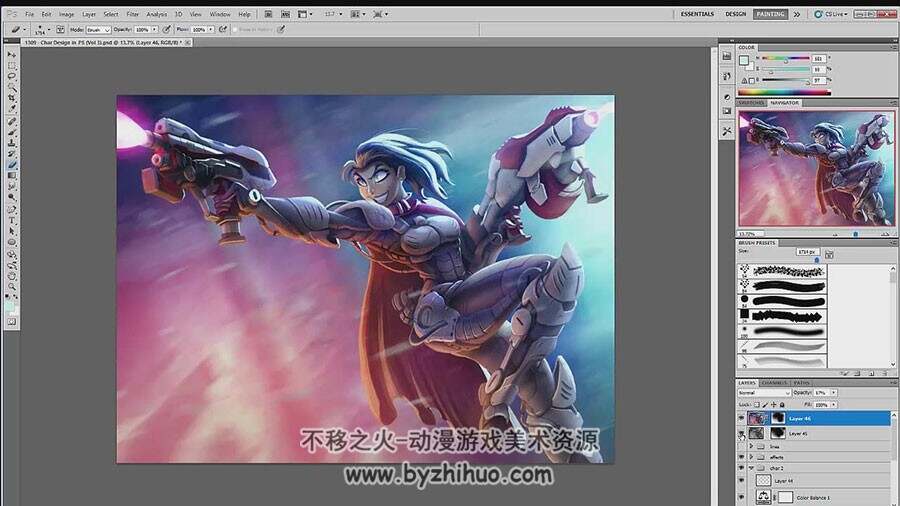This screenshot has height=506, width=900.
Task: Show more workspaces chevron
Action: (x=797, y=14)
